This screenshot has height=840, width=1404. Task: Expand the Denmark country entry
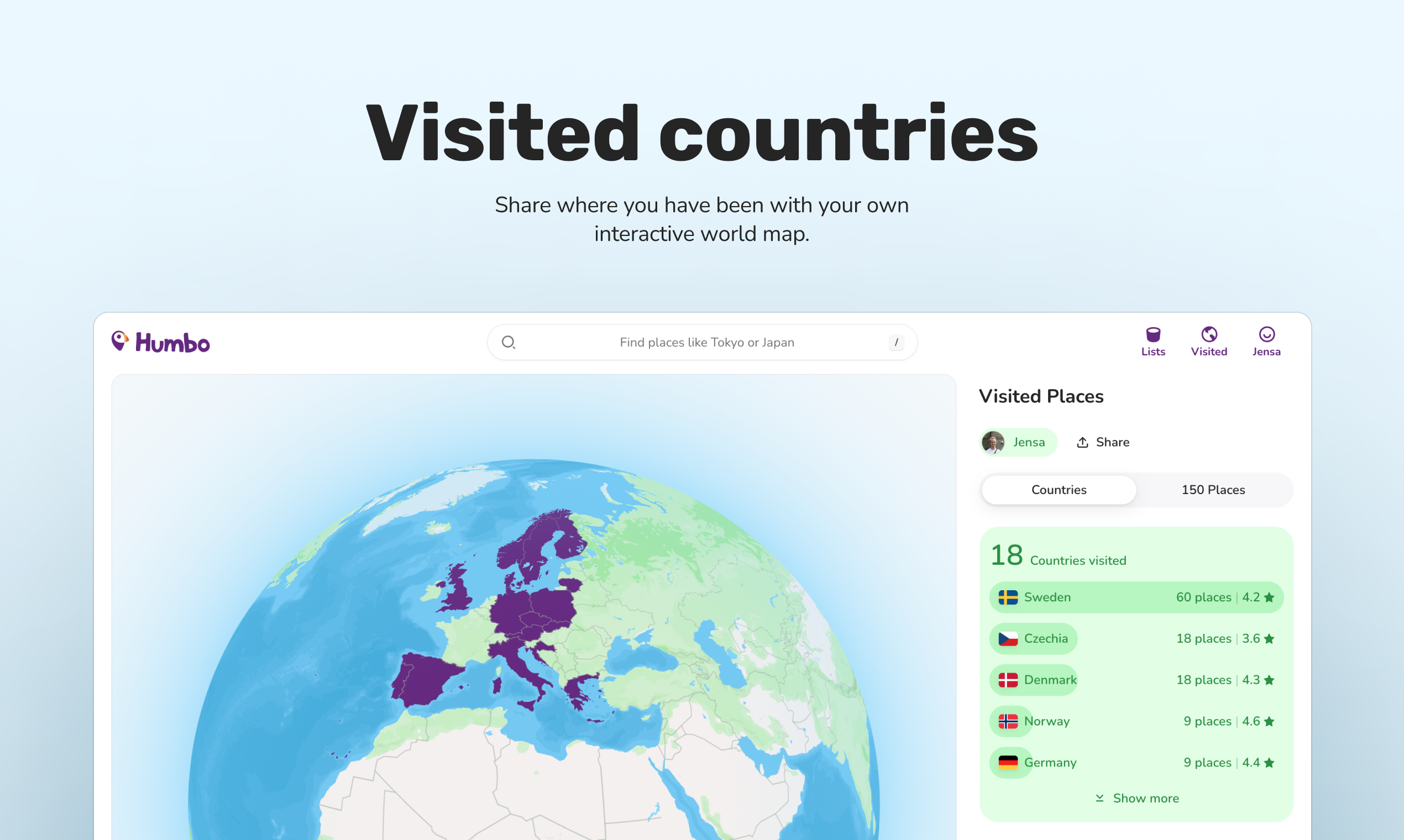click(x=1134, y=679)
